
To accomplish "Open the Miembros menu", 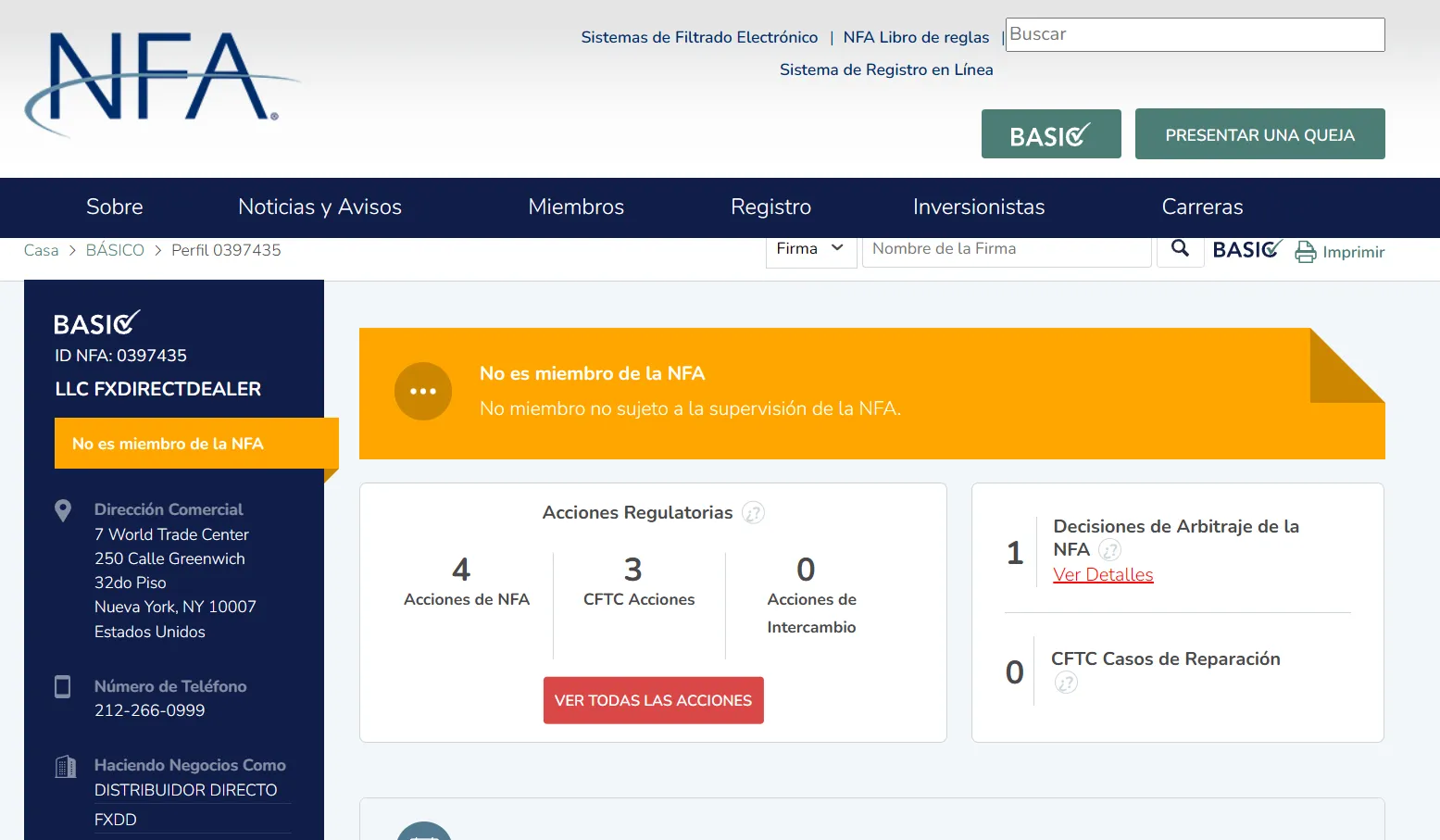I will click(x=576, y=207).
